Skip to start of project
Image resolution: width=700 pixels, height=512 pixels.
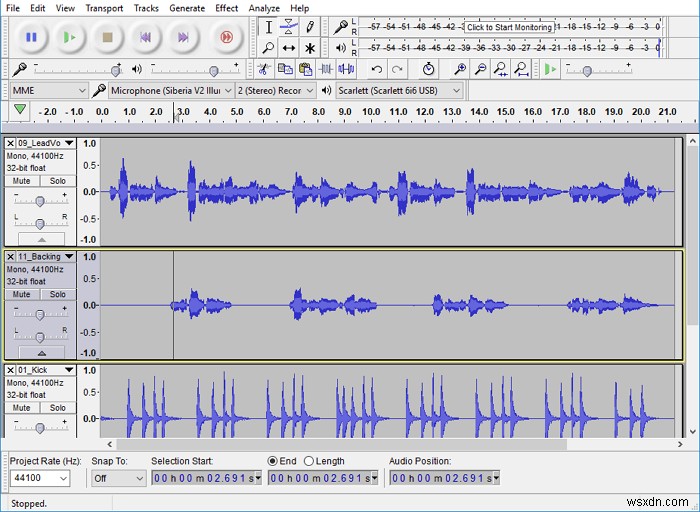(x=145, y=37)
